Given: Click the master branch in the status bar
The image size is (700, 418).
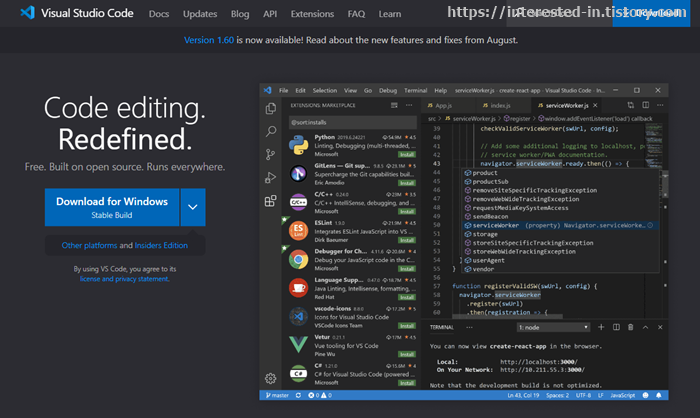Looking at the screenshot, I should (277, 395).
